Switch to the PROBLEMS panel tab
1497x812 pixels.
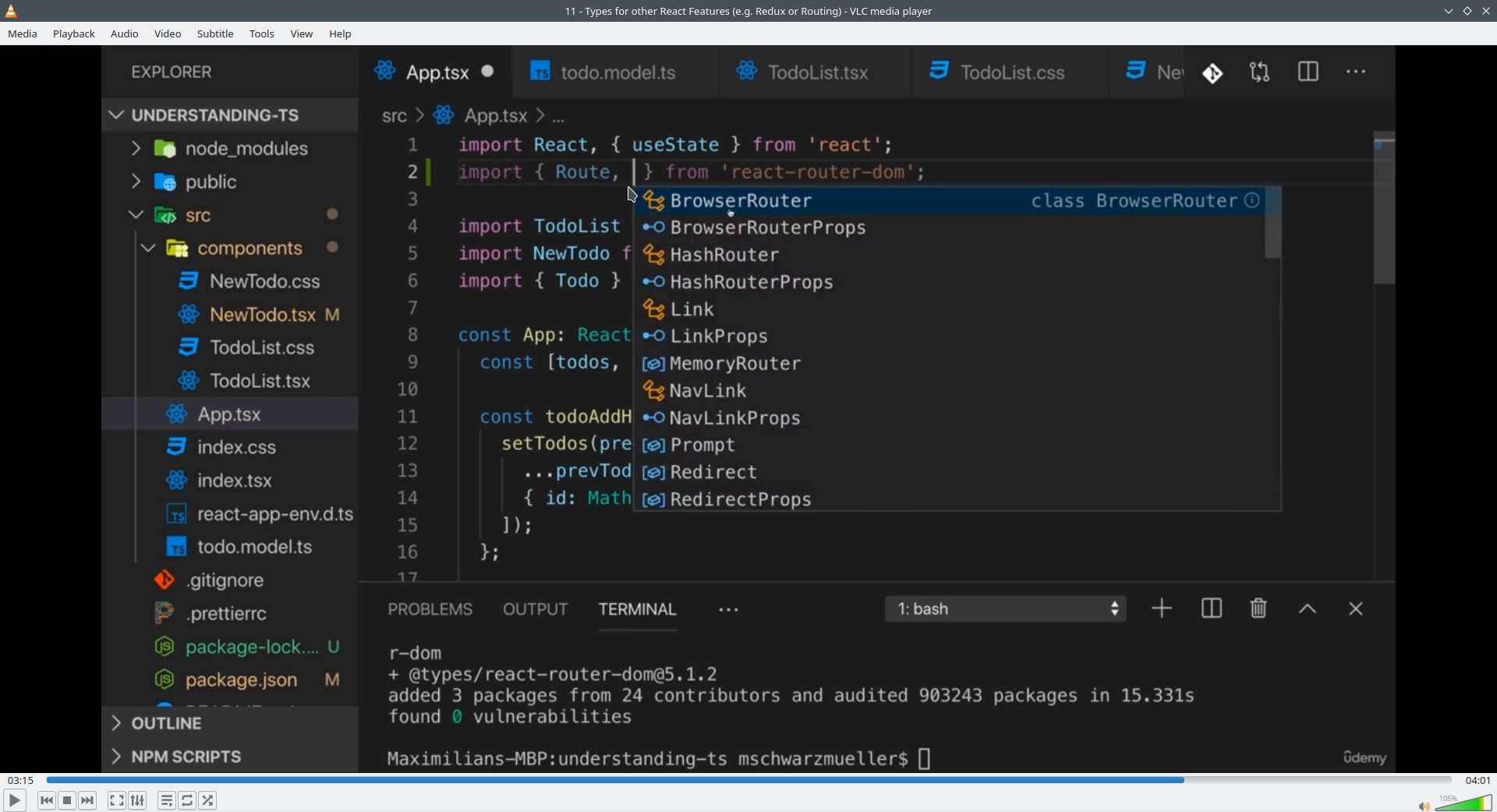coord(430,609)
